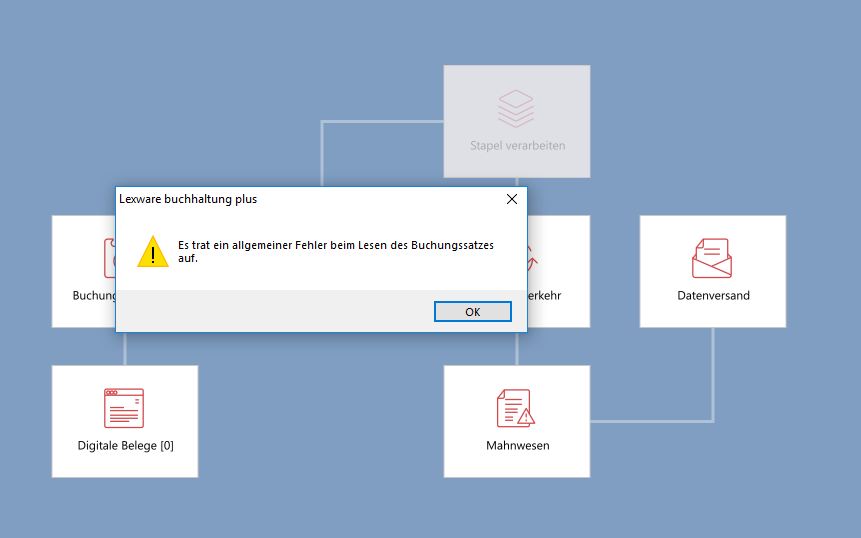
Task: Click the Datenversand label
Action: pyautogui.click(x=713, y=295)
